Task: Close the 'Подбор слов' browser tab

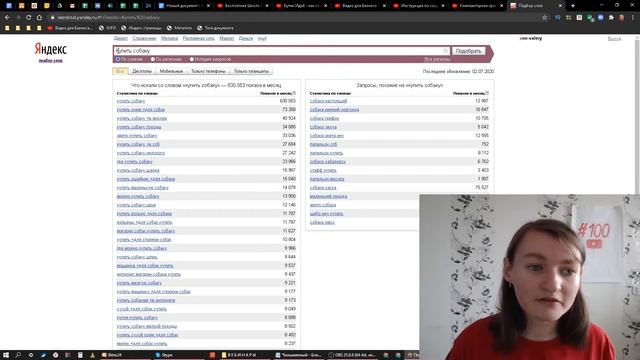Action: 560,6
